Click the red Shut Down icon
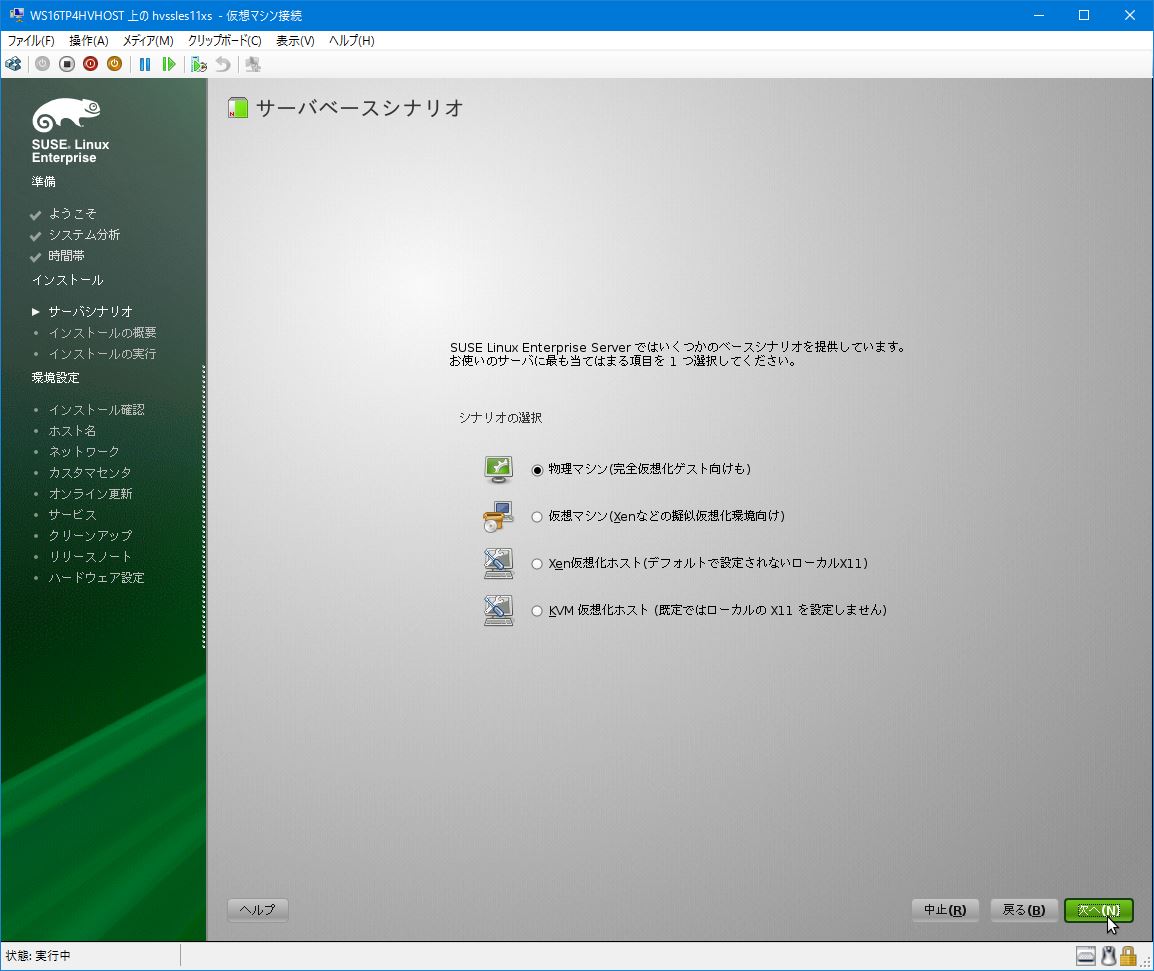The height and width of the screenshot is (971, 1154). 91,64
